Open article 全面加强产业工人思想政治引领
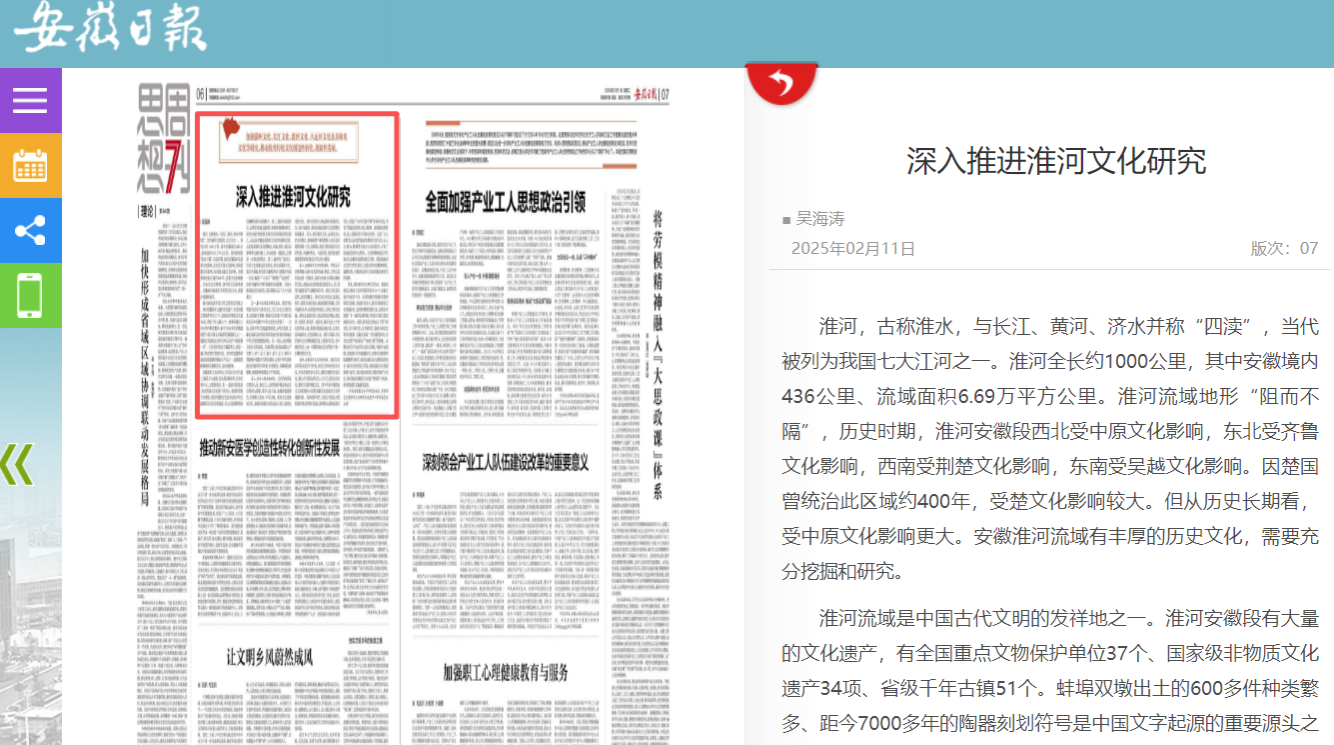The image size is (1334, 745). point(505,201)
